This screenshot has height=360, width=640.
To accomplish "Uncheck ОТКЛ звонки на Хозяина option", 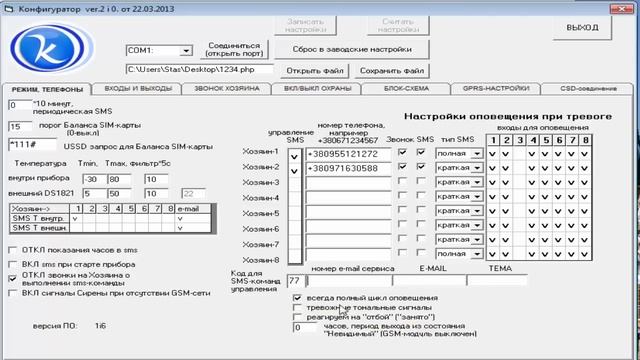I will pyautogui.click(x=13, y=278).
